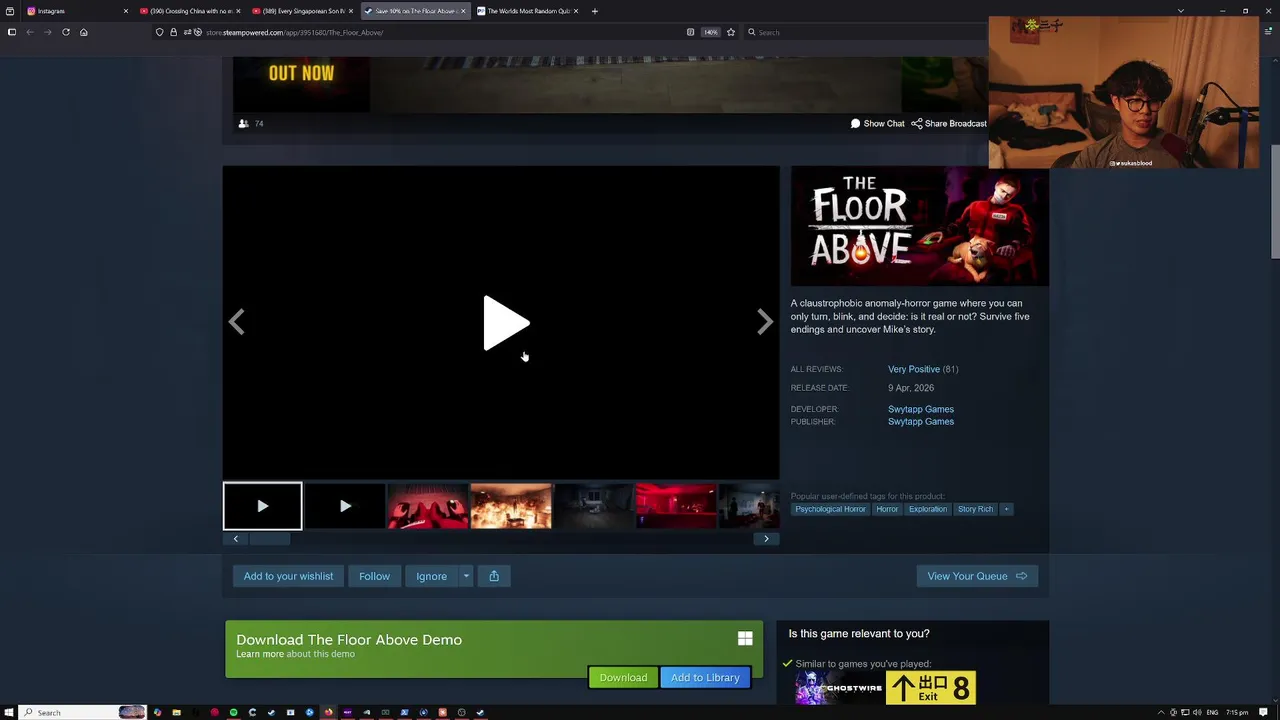This screenshot has height=720, width=1280.
Task: Click the broadcast viewer count icon
Action: tap(243, 124)
